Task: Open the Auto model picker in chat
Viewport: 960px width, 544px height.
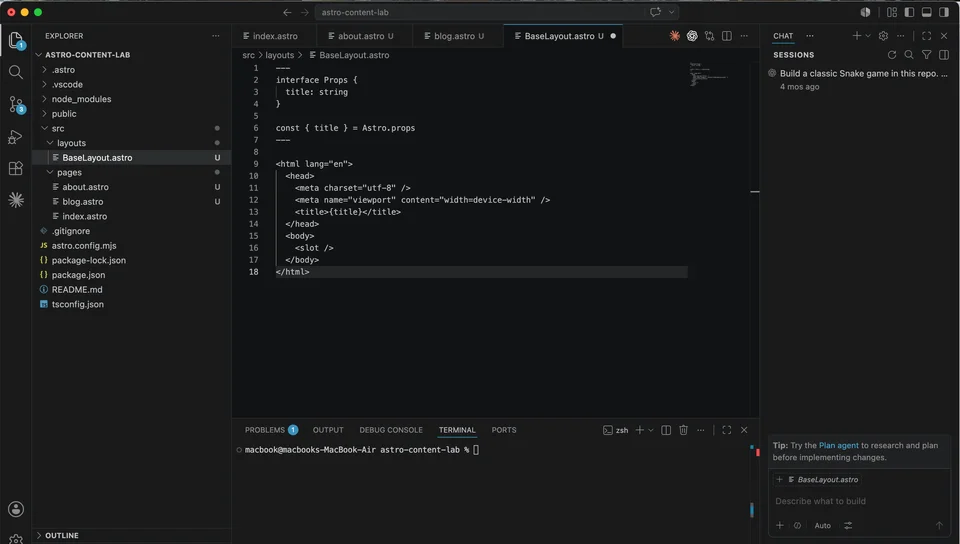Action: [822, 526]
